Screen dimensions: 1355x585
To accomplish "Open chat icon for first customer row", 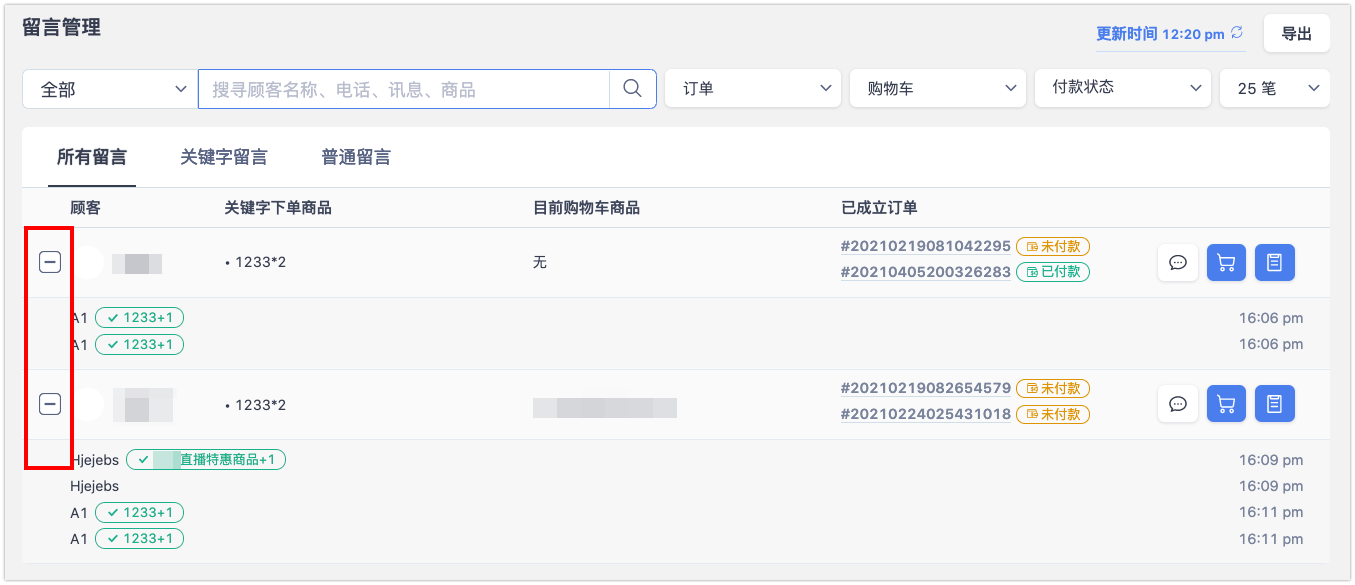I will (x=1178, y=263).
